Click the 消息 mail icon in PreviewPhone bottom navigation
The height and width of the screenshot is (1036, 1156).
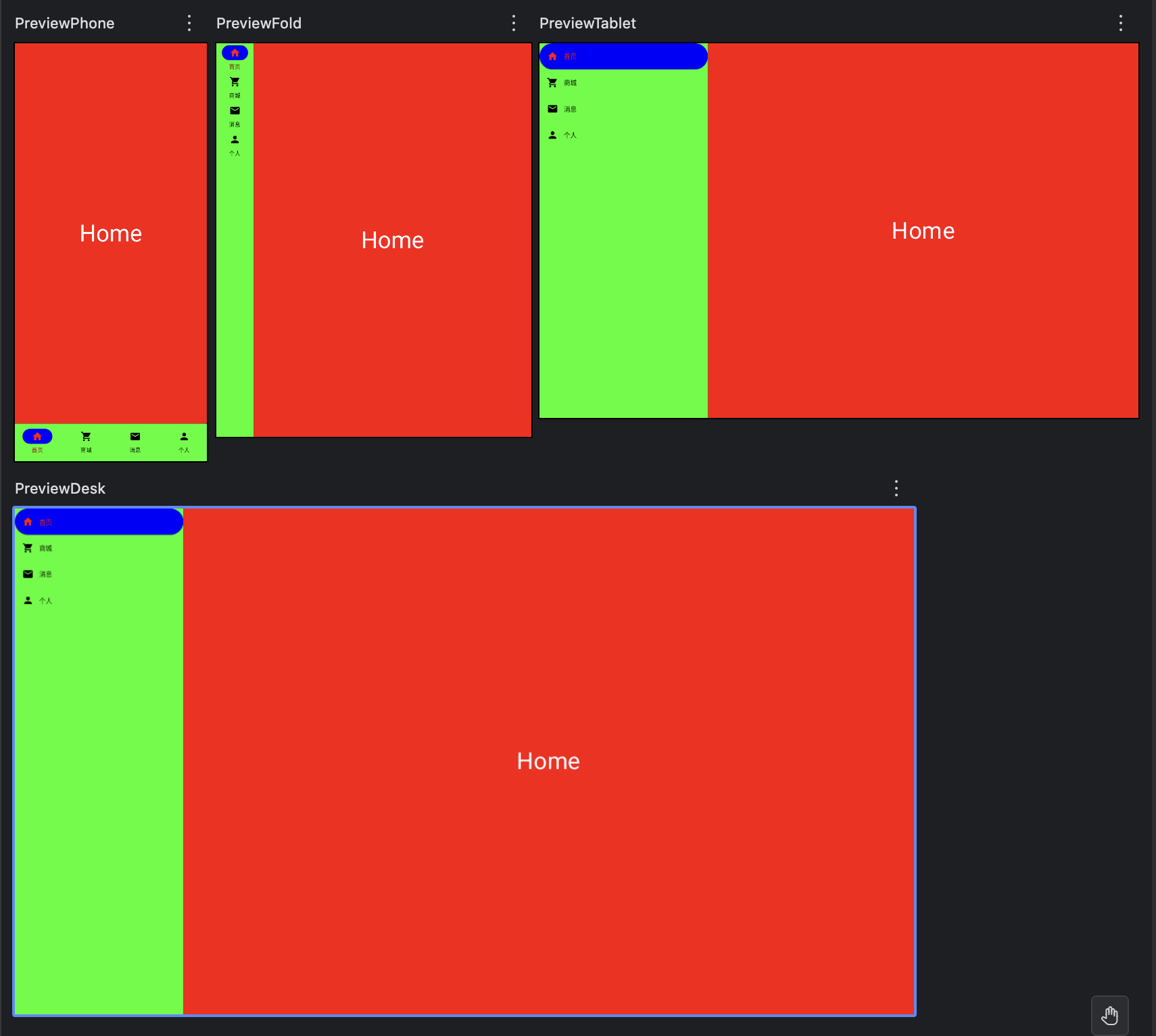coord(135,436)
